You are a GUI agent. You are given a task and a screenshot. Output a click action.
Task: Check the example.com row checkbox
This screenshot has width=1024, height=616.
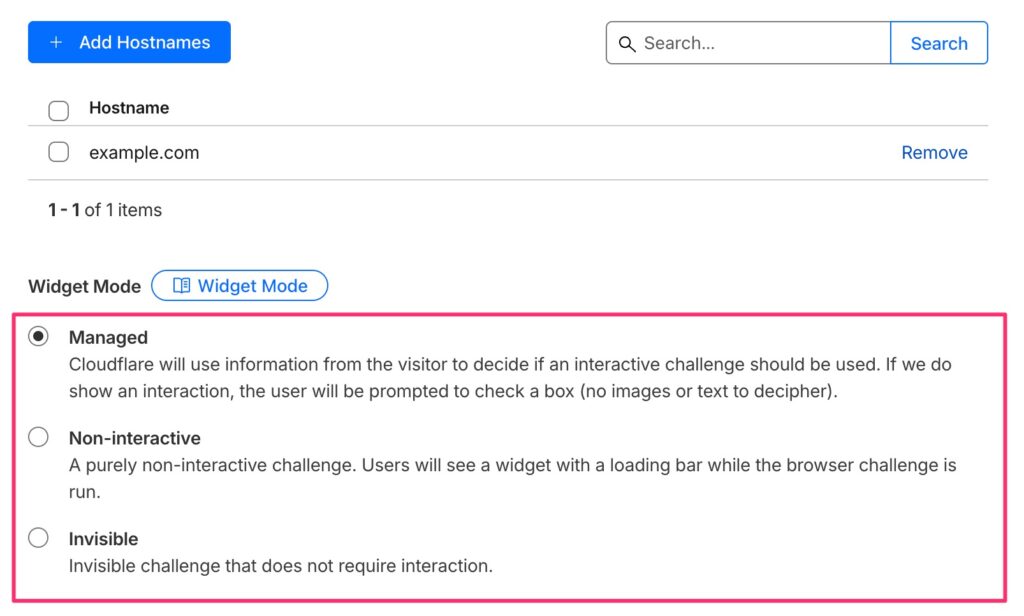click(59, 152)
